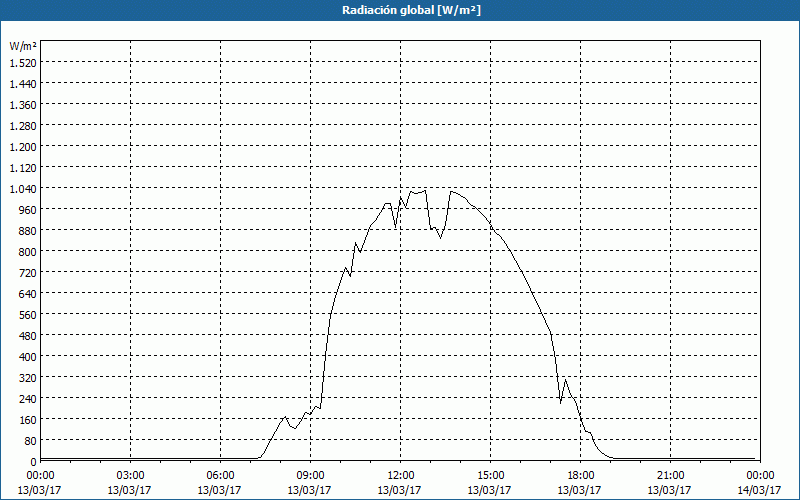Pick the 1.120 value on the vertical axis
The image size is (800, 500).
pyautogui.click(x=23, y=167)
